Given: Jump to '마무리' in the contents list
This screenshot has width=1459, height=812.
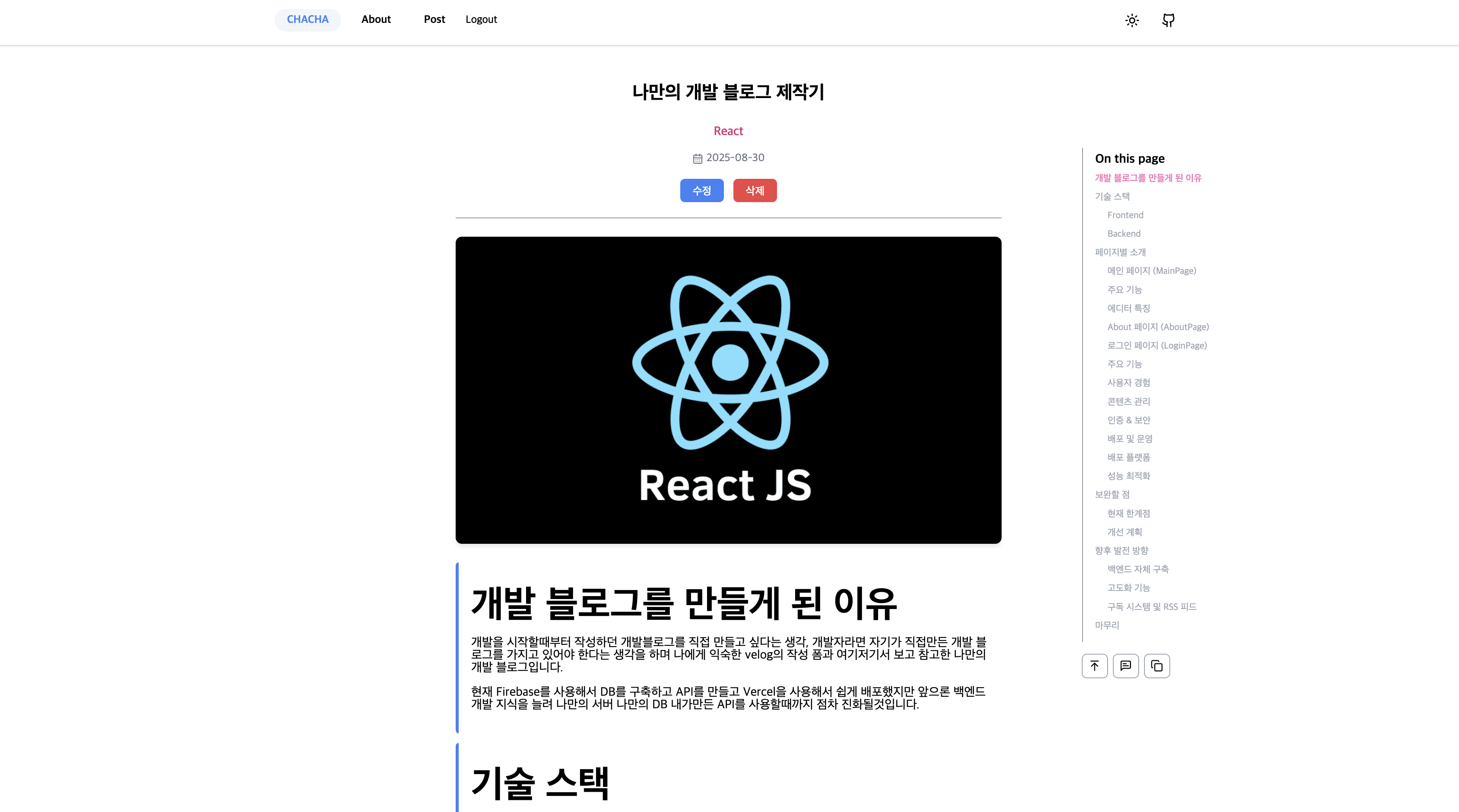Looking at the screenshot, I should tap(1107, 626).
